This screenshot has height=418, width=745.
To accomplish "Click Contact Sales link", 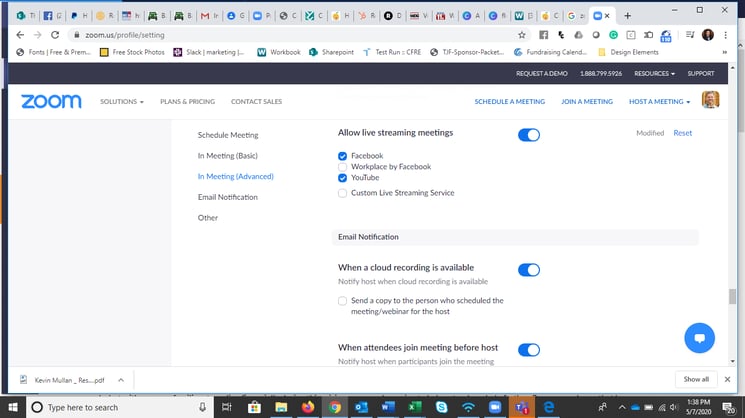I will pyautogui.click(x=256, y=101).
